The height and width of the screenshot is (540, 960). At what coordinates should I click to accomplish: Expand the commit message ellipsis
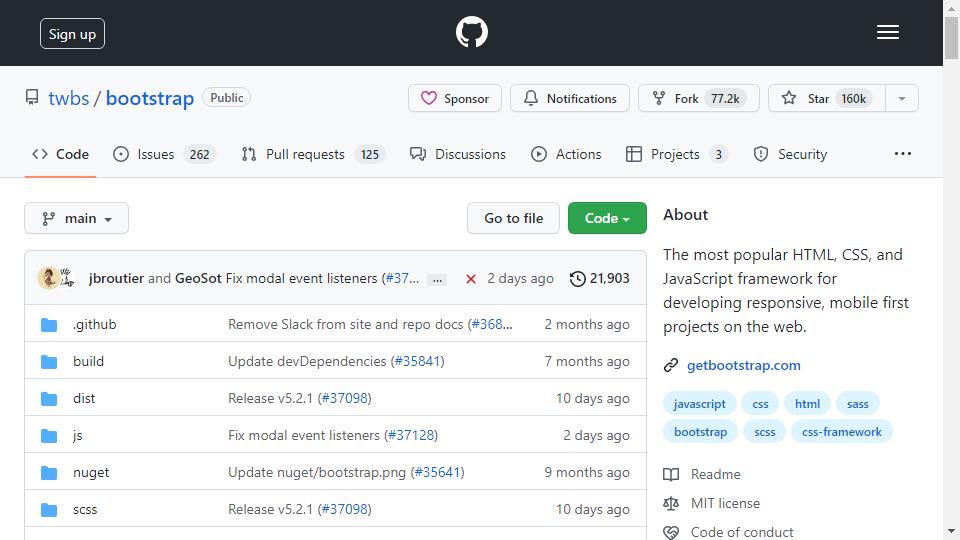[x=437, y=280]
